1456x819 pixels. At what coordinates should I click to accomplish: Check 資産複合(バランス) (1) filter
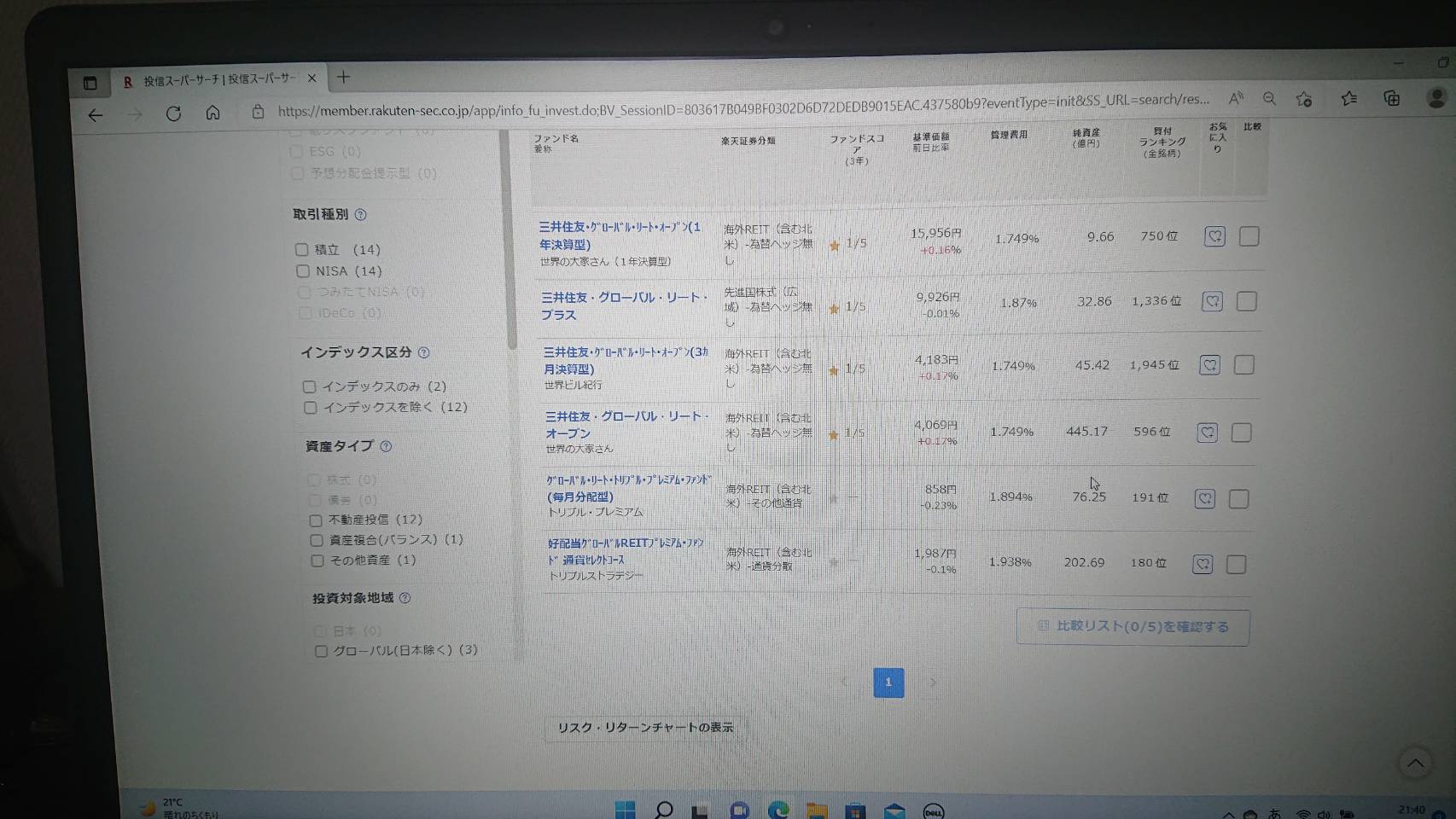316,540
